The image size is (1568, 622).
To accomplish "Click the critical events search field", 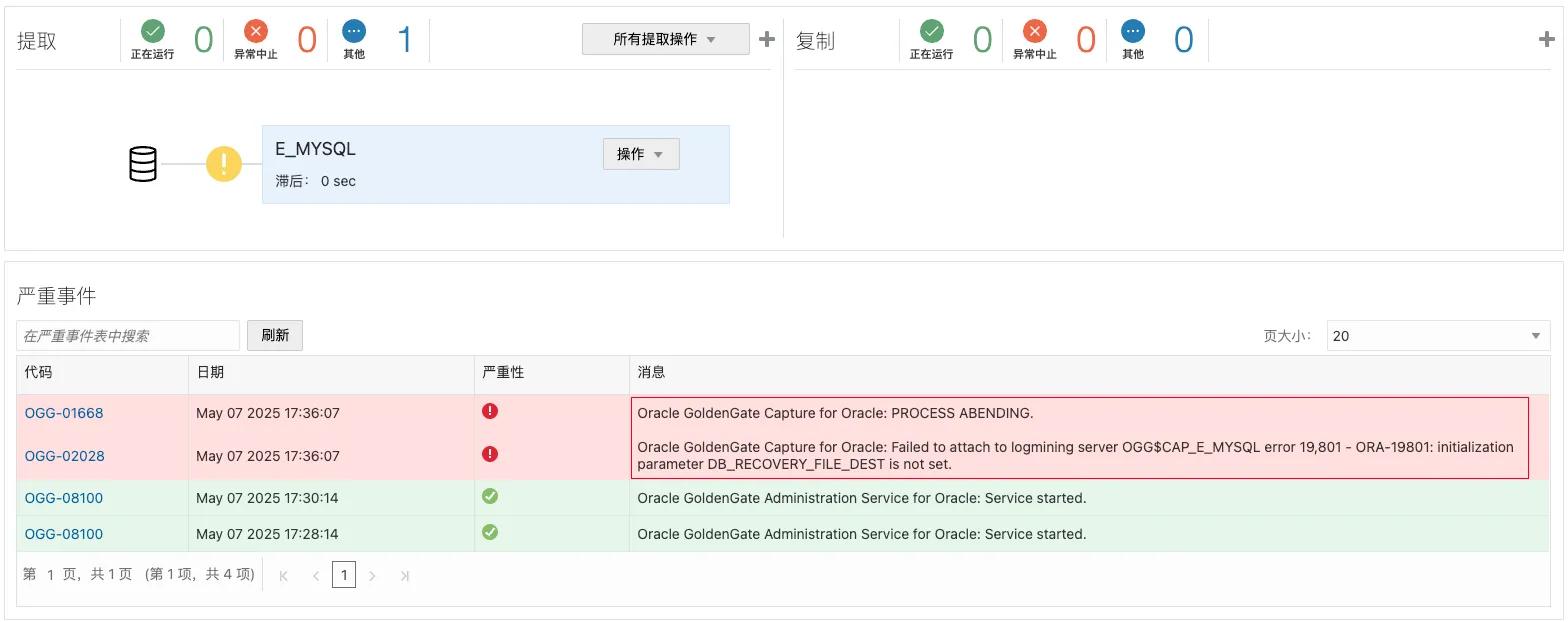I will (128, 336).
